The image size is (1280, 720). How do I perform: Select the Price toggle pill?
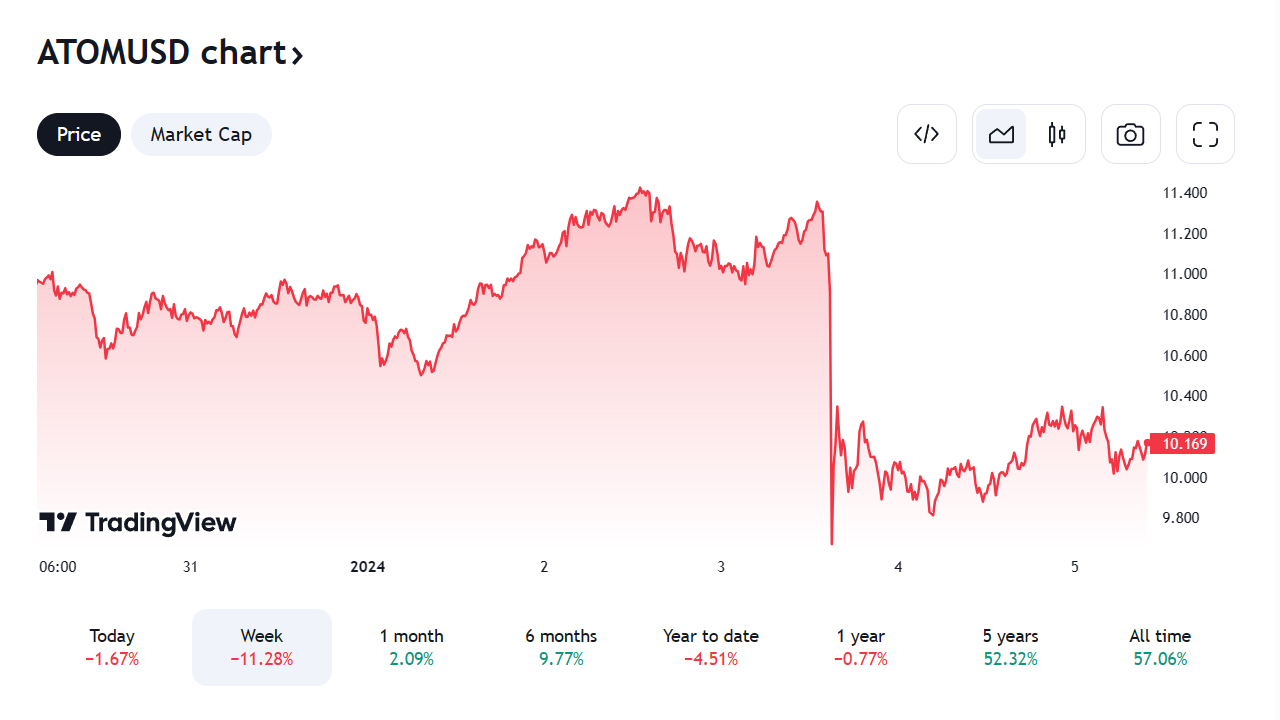pyautogui.click(x=79, y=134)
